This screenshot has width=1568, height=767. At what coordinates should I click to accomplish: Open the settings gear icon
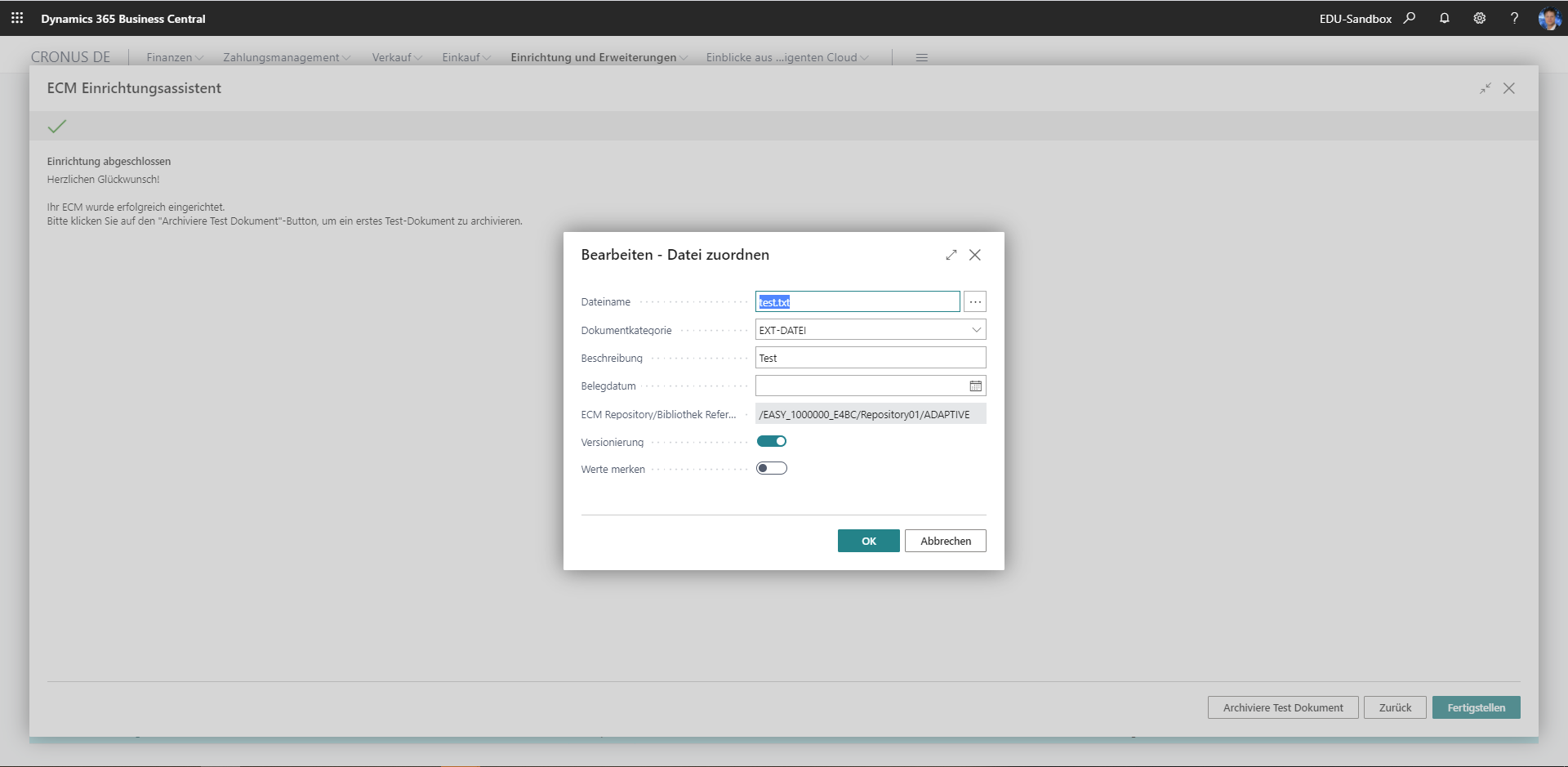[x=1480, y=18]
